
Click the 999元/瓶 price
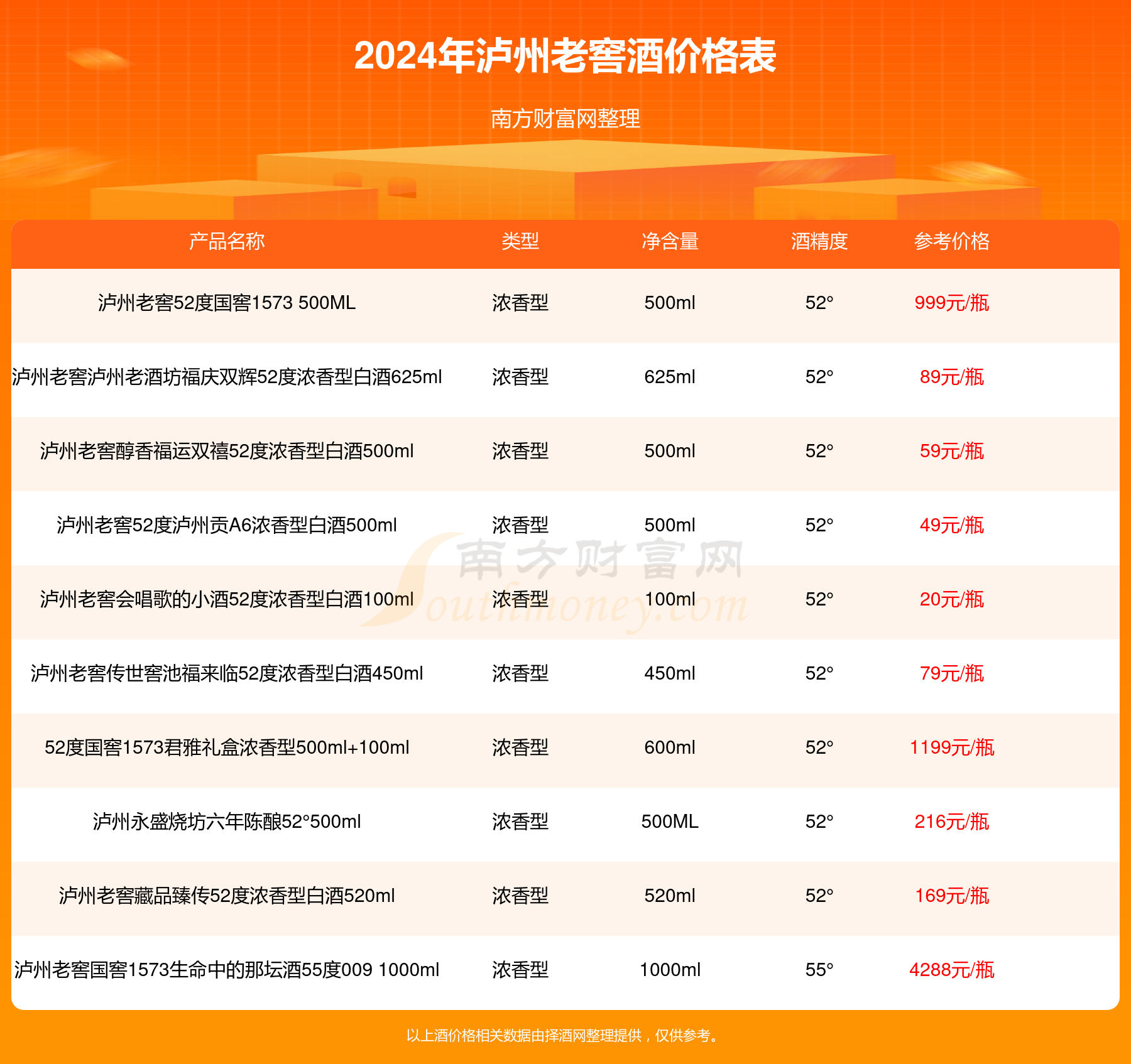tap(952, 303)
